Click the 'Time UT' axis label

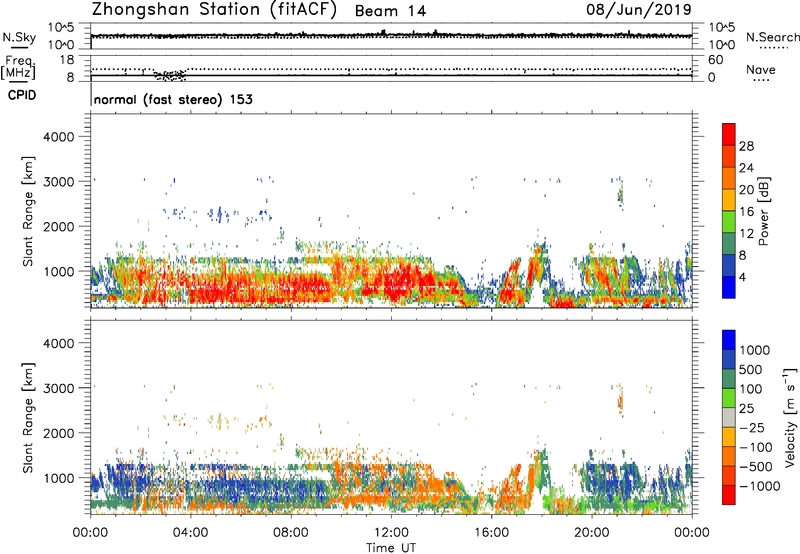391,548
